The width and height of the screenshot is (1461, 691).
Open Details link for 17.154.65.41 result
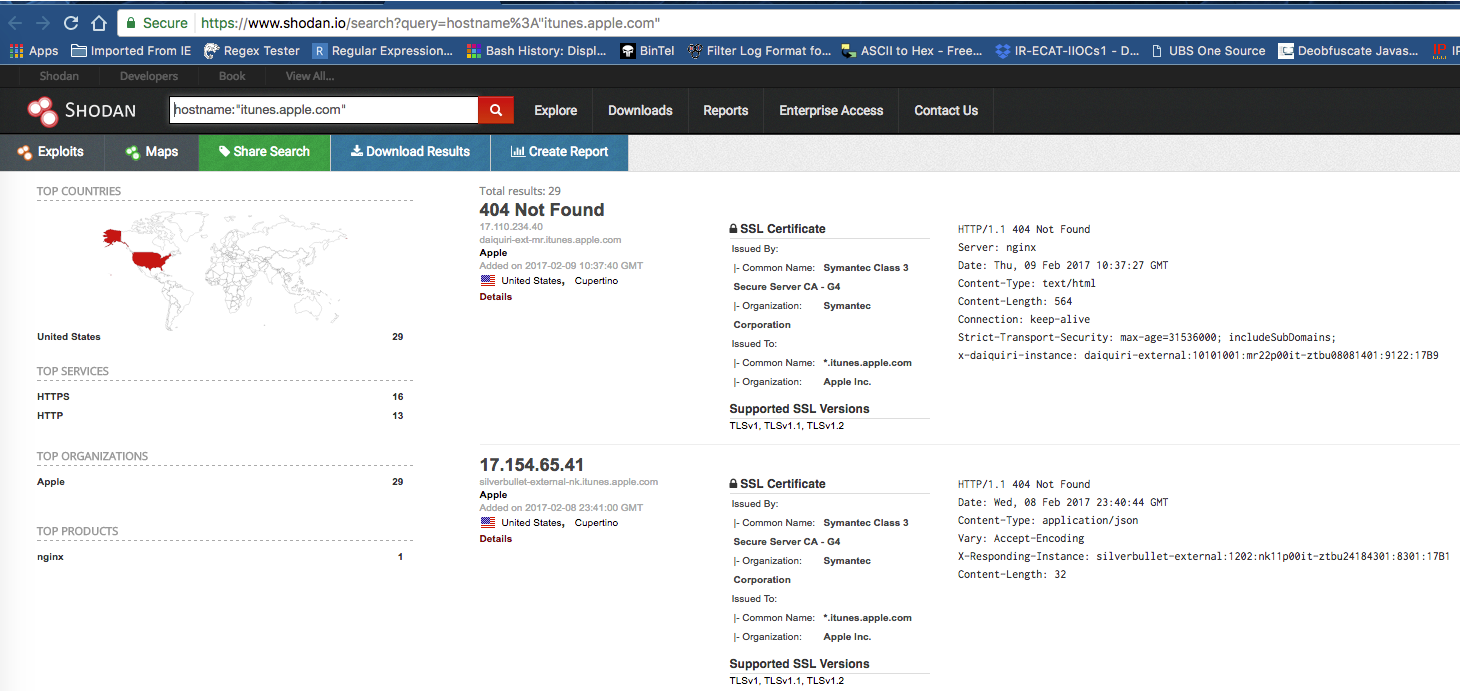tap(495, 539)
